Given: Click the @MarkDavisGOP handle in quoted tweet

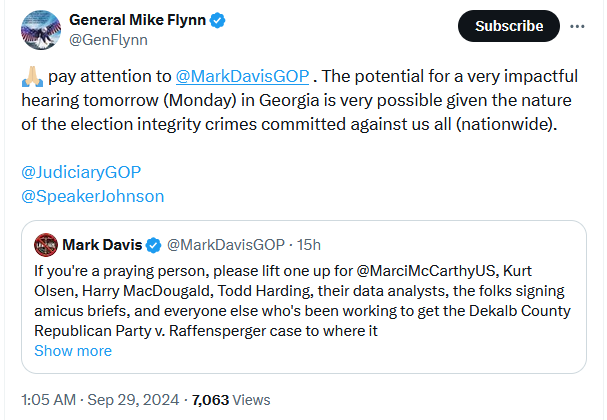Looking at the screenshot, I should pyautogui.click(x=226, y=245).
